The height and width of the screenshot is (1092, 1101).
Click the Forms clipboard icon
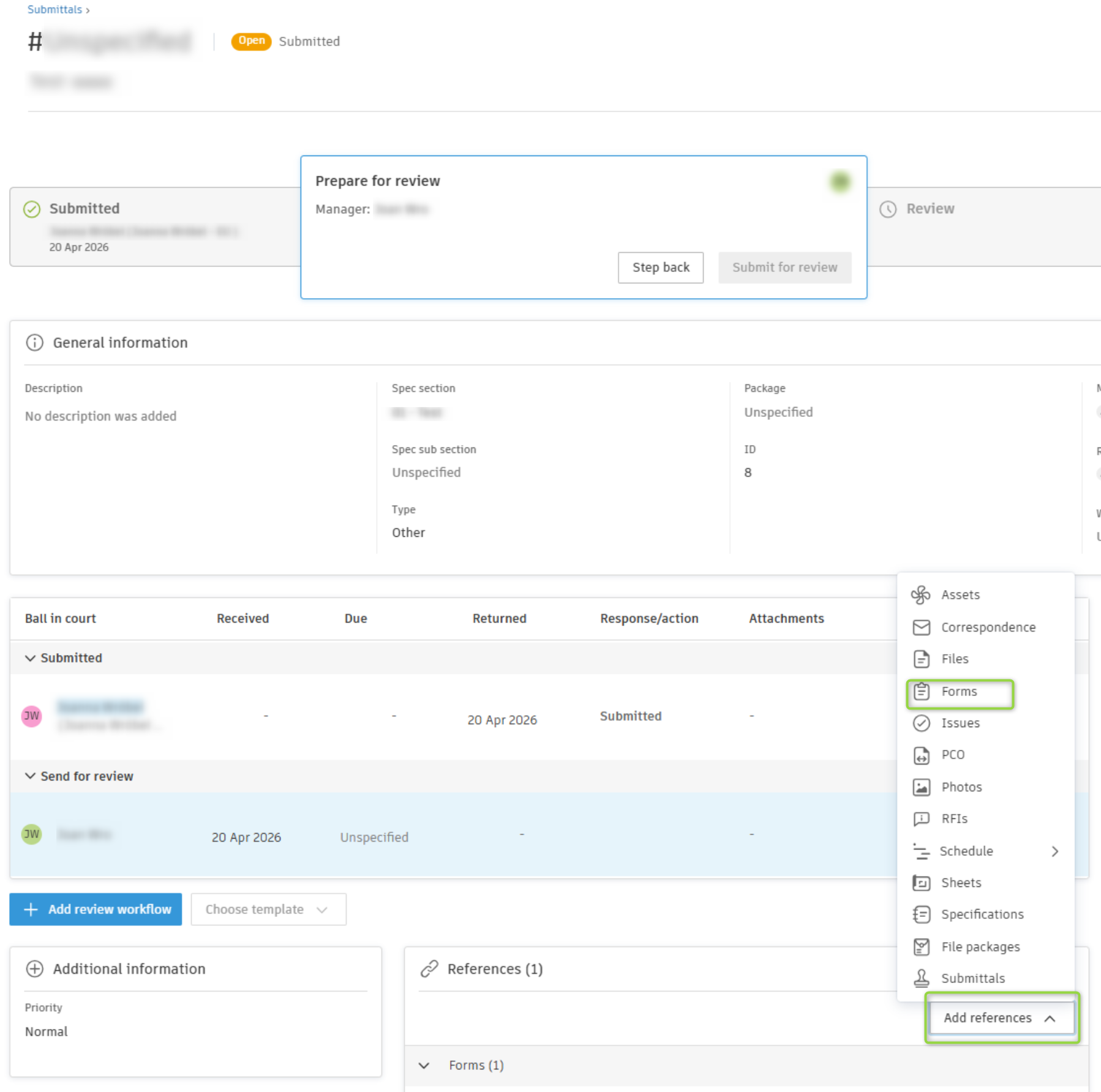(921, 691)
